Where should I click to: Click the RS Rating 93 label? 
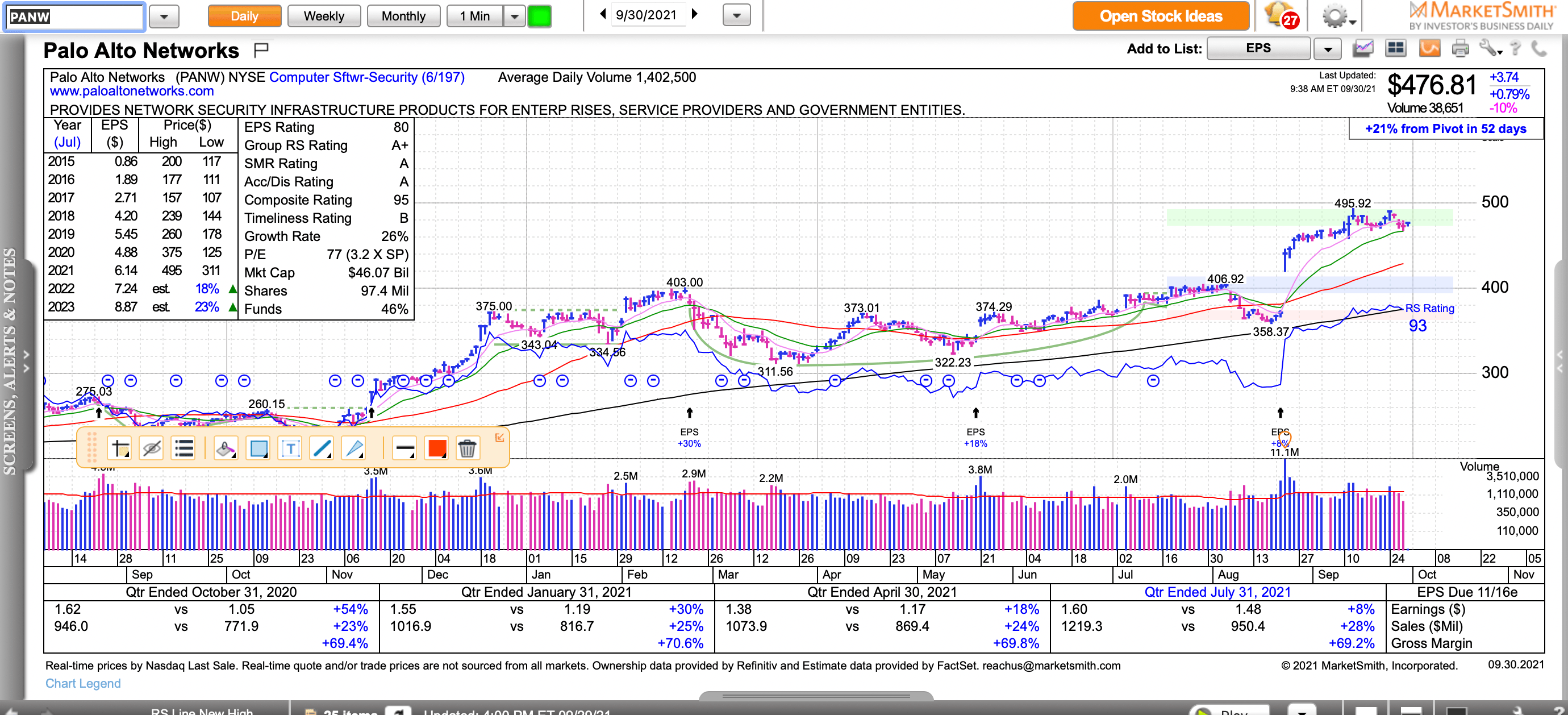[1429, 317]
